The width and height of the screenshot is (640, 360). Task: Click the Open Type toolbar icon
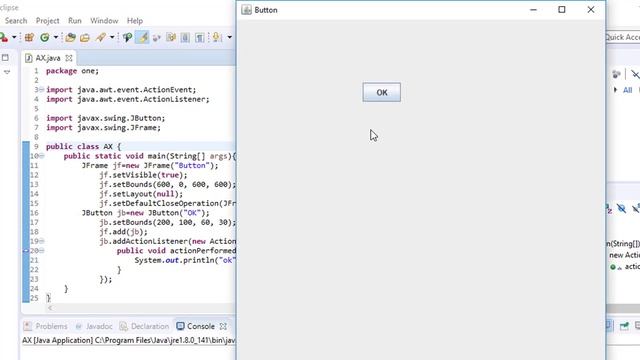pos(70,38)
